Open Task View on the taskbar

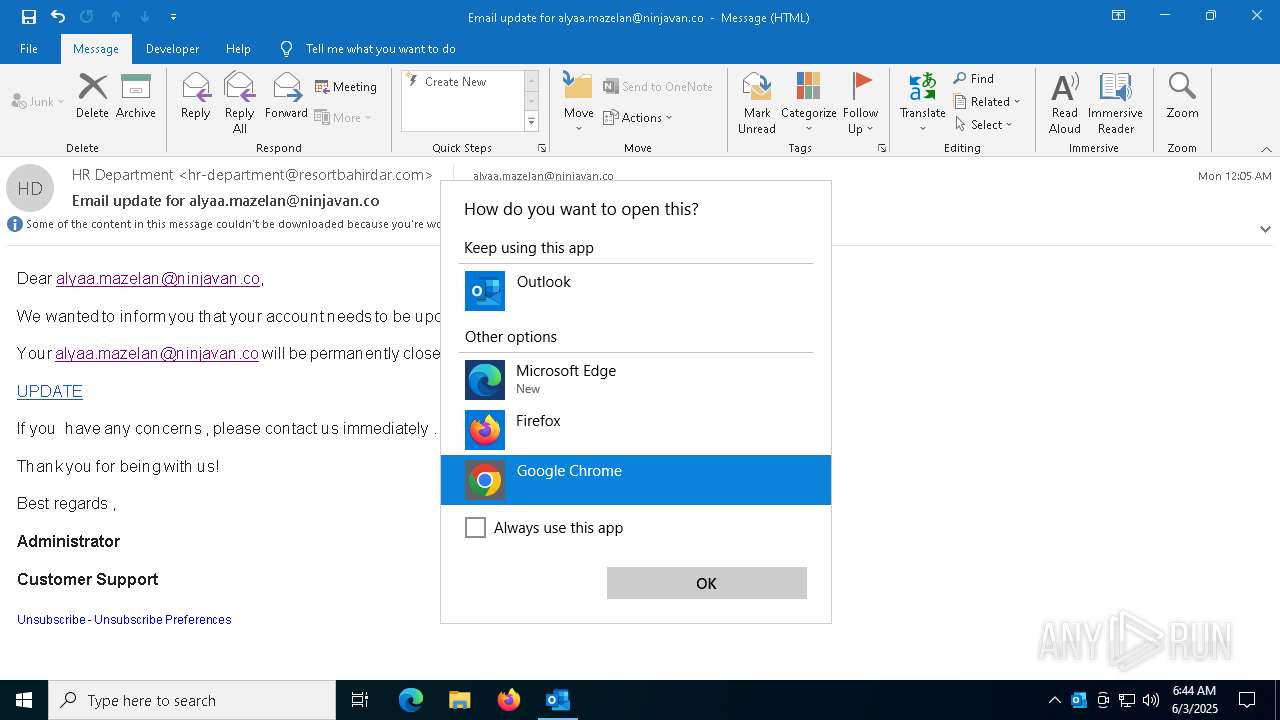[x=360, y=700]
